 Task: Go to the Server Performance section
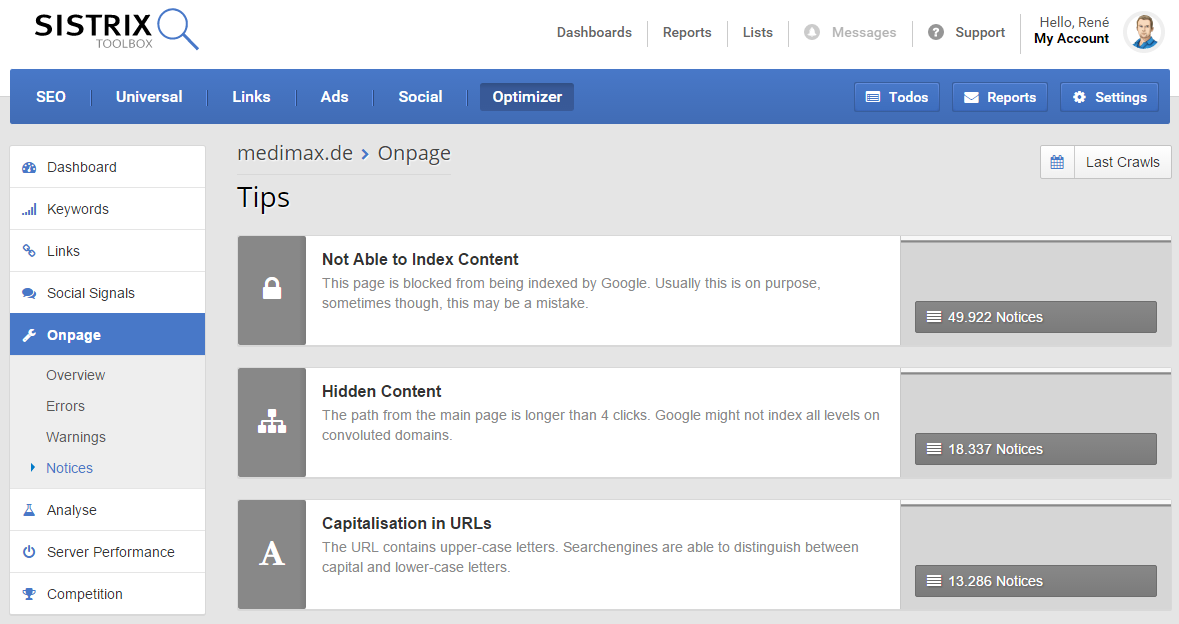click(110, 552)
